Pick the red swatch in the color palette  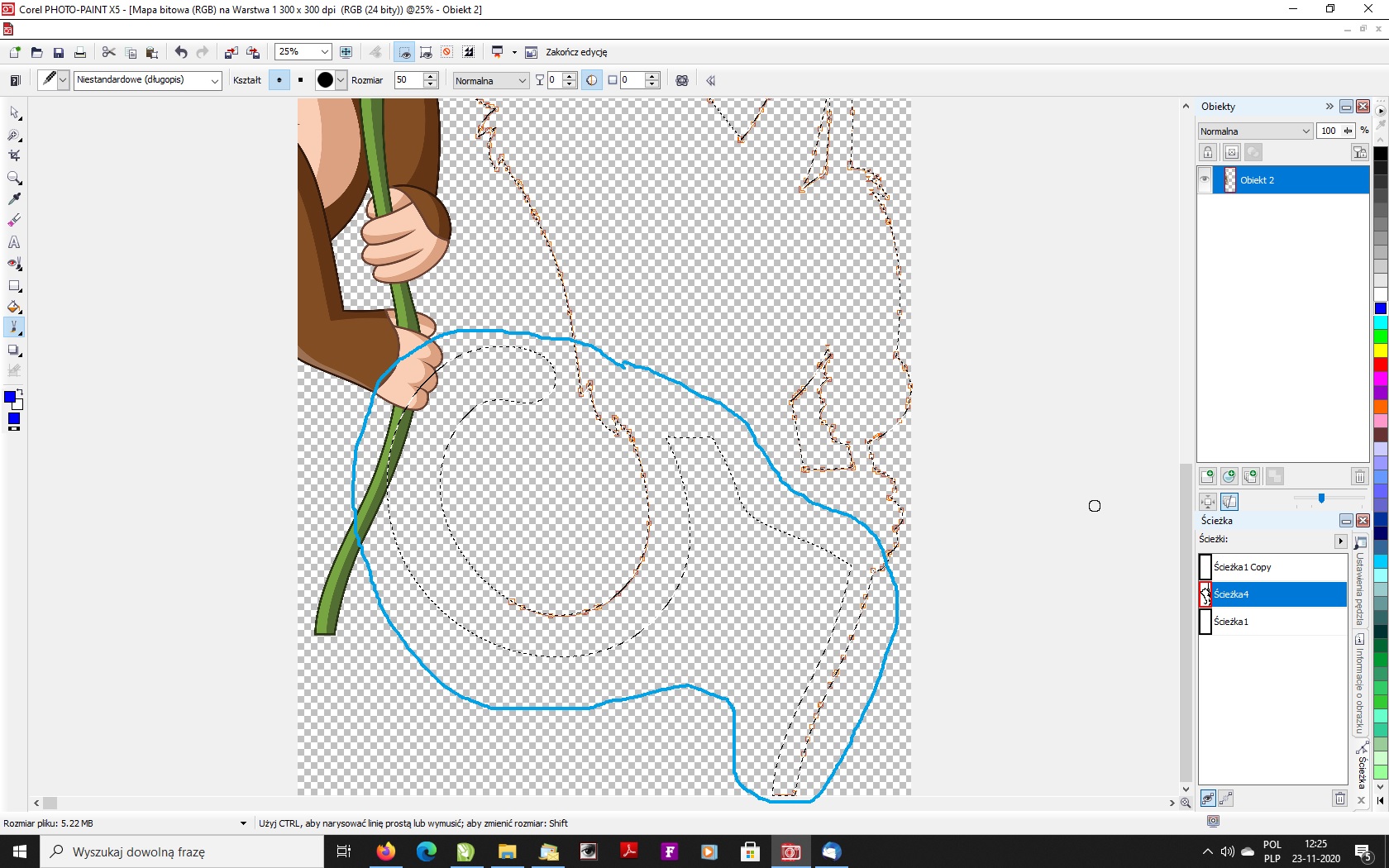[1380, 365]
